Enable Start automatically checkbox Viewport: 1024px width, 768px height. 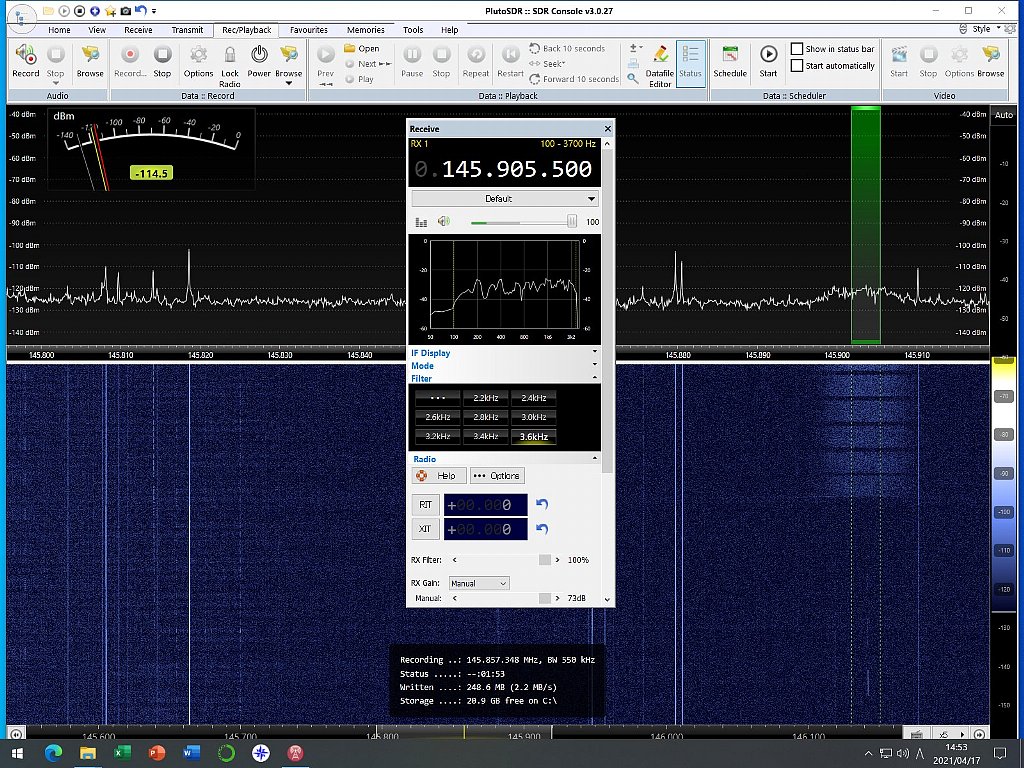pyautogui.click(x=797, y=65)
